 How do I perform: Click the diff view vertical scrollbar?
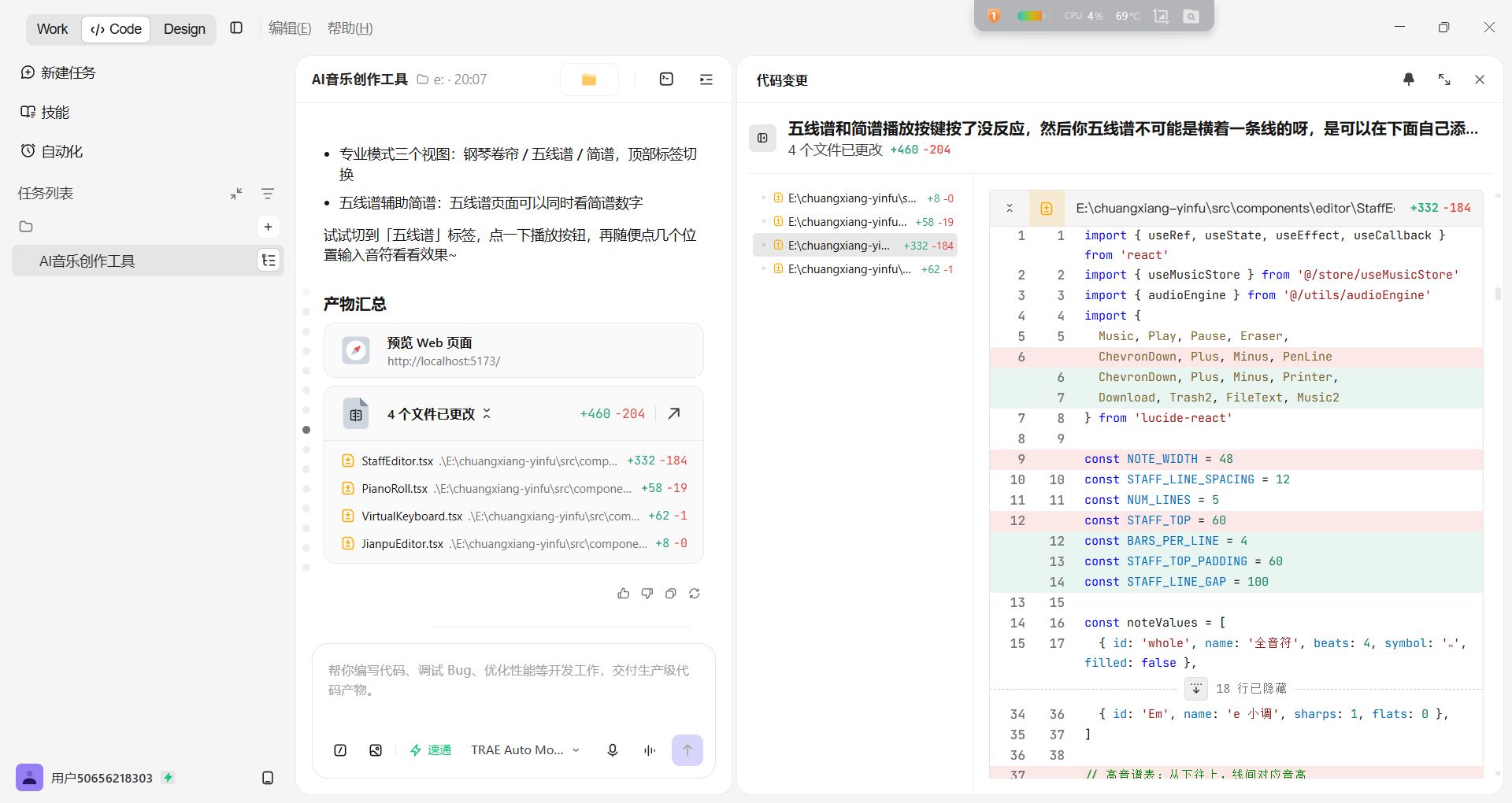coord(1498,294)
